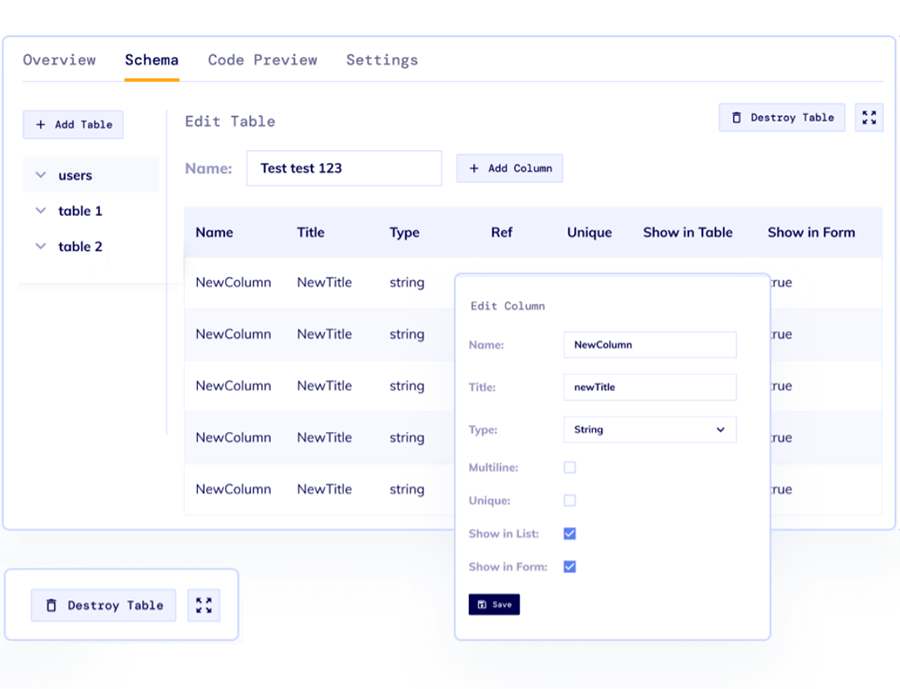Uncheck the Show in List checkbox

570,534
